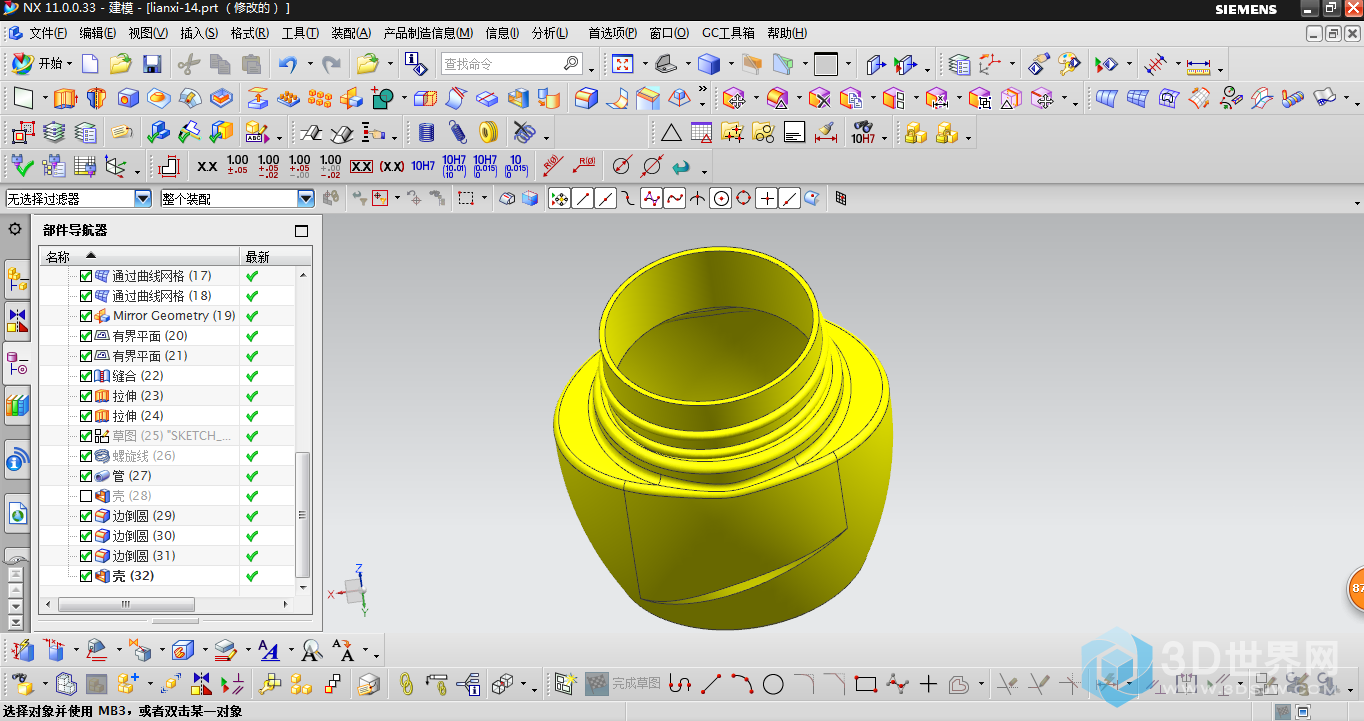Open the resource bar settings gear
The width and height of the screenshot is (1364, 721).
pos(16,229)
